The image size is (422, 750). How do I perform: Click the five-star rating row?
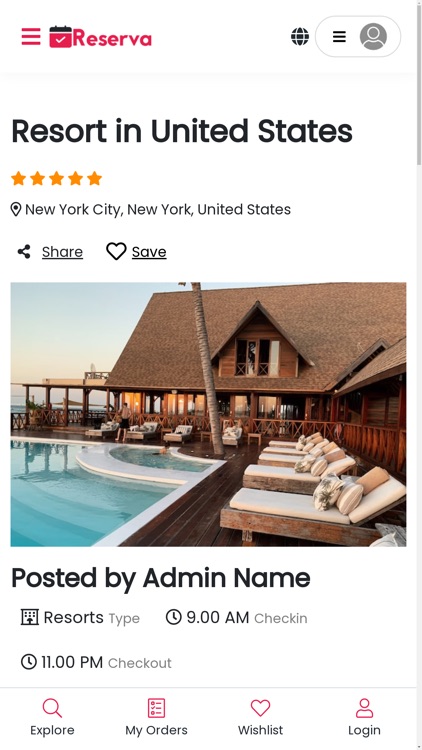[x=56, y=178]
